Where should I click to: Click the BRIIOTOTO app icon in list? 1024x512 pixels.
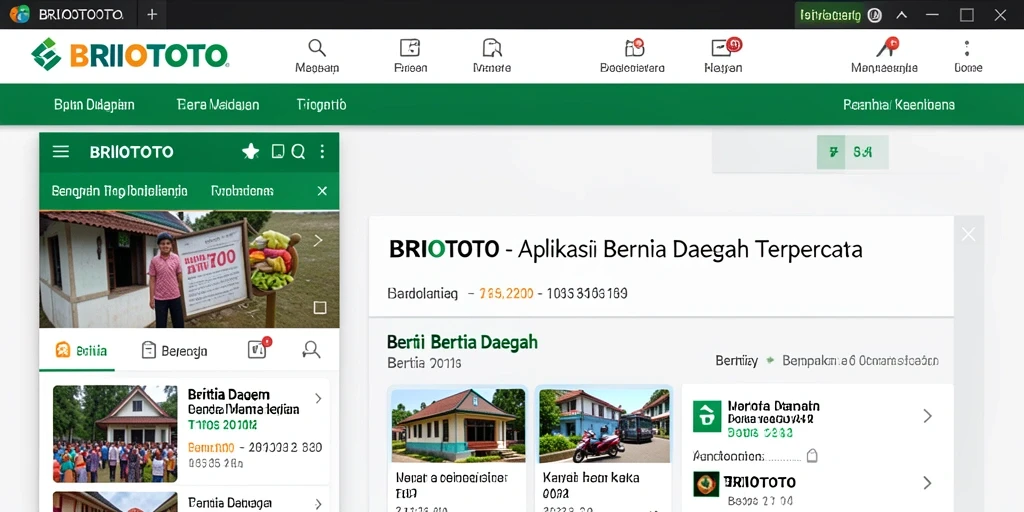pos(706,484)
